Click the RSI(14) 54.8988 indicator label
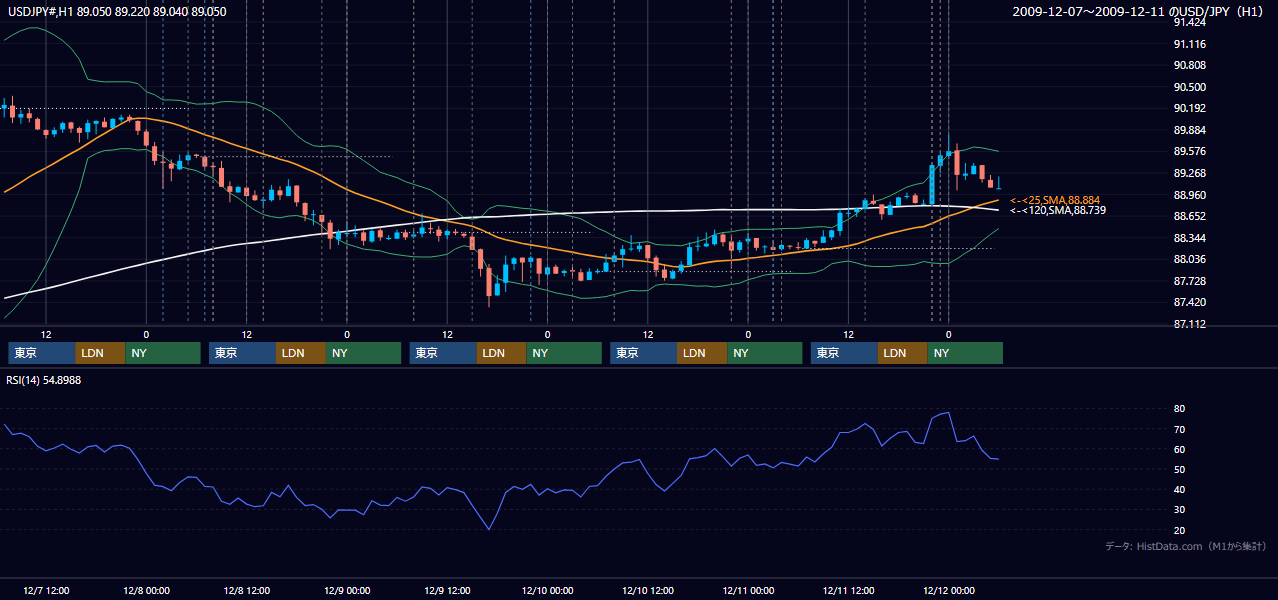1278x600 pixels. click(x=44, y=380)
